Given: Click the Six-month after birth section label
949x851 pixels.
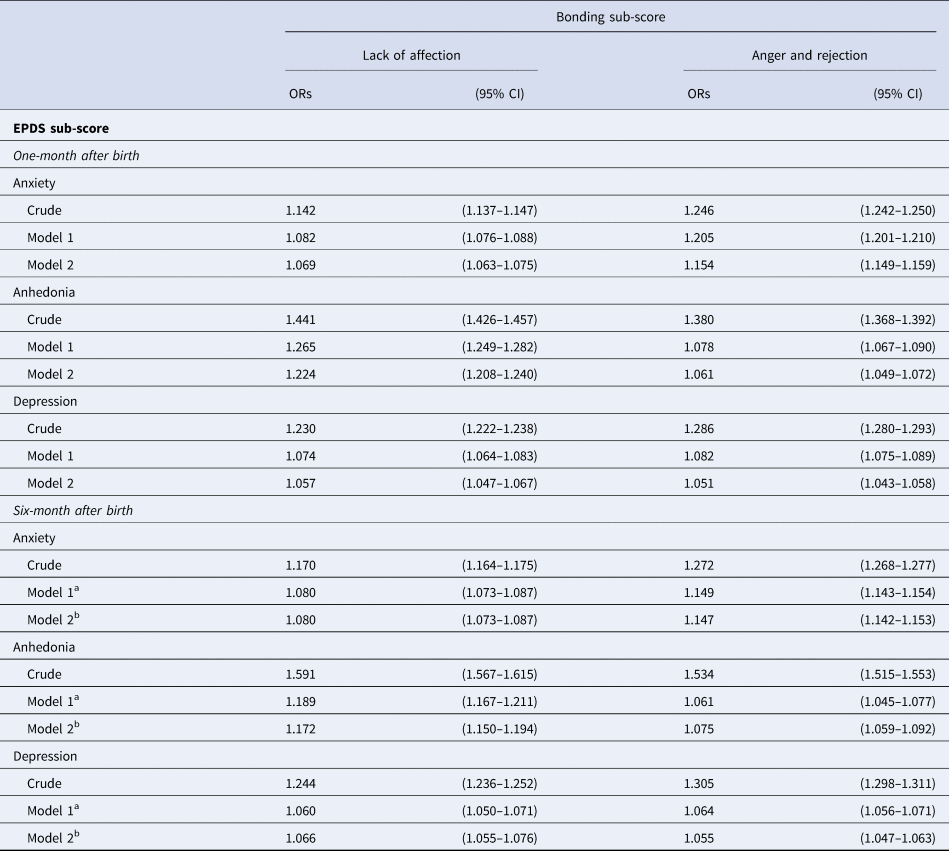Looking at the screenshot, I should pos(73,510).
